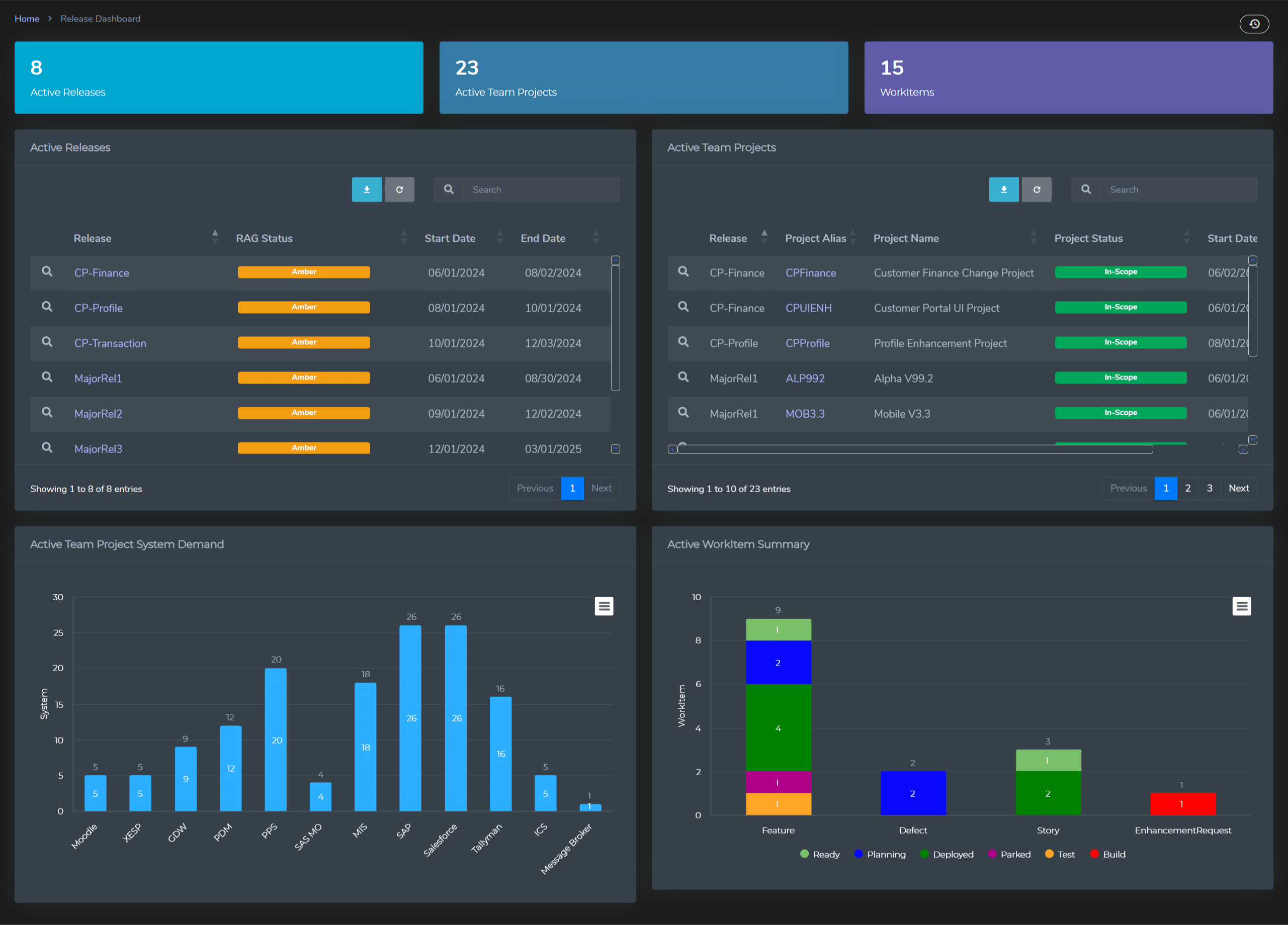The height and width of the screenshot is (925, 1288).
Task: Download the Active Team Projects table
Action: coord(1003,190)
